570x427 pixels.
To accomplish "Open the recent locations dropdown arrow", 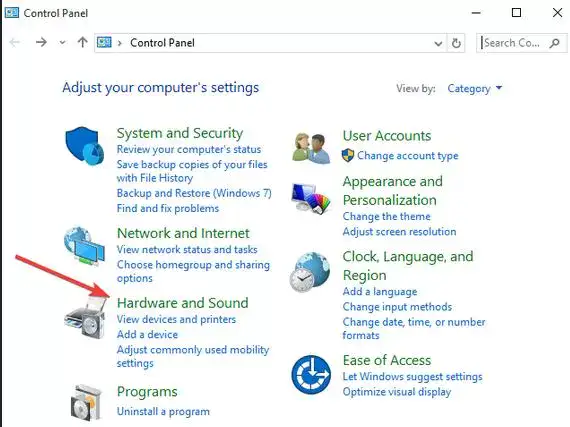I will click(63, 43).
